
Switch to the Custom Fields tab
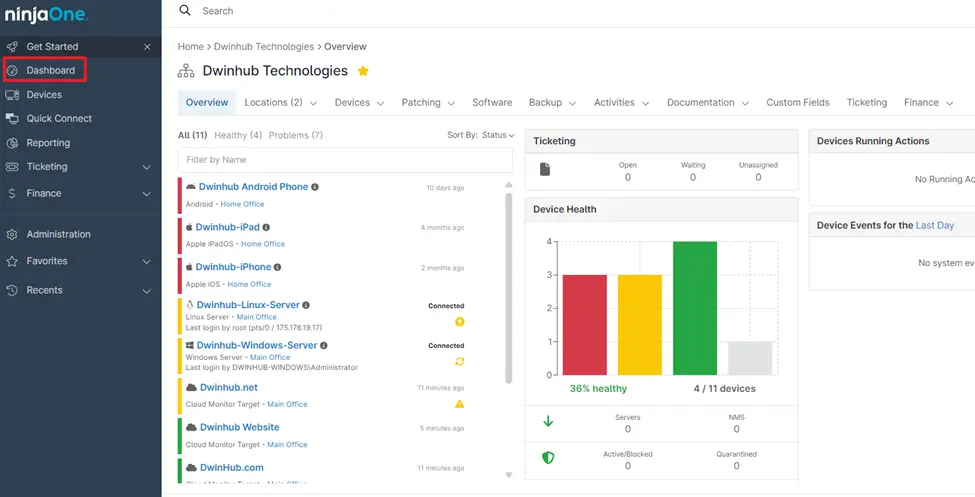click(798, 103)
